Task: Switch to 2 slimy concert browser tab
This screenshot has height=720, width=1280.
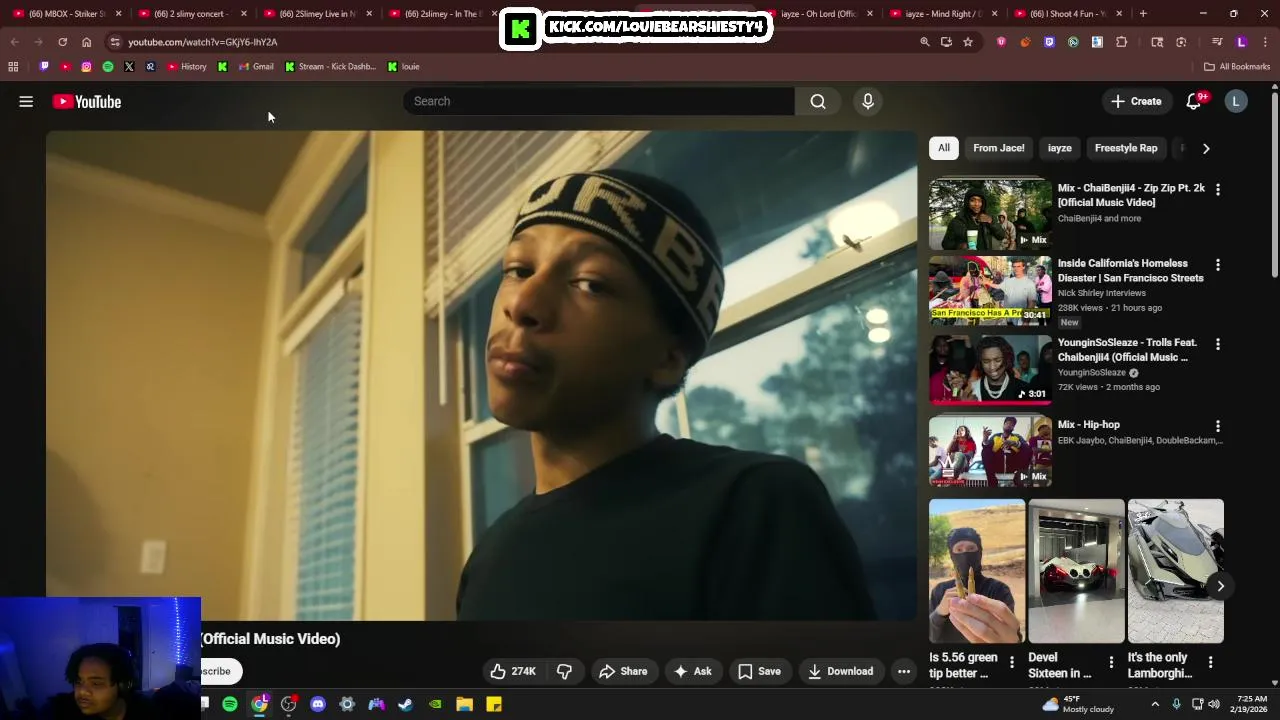Action: click(x=190, y=14)
